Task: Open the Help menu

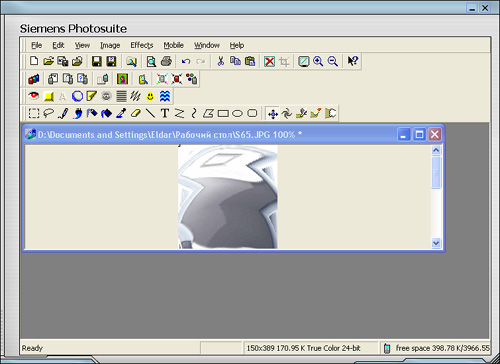Action: pos(237,45)
